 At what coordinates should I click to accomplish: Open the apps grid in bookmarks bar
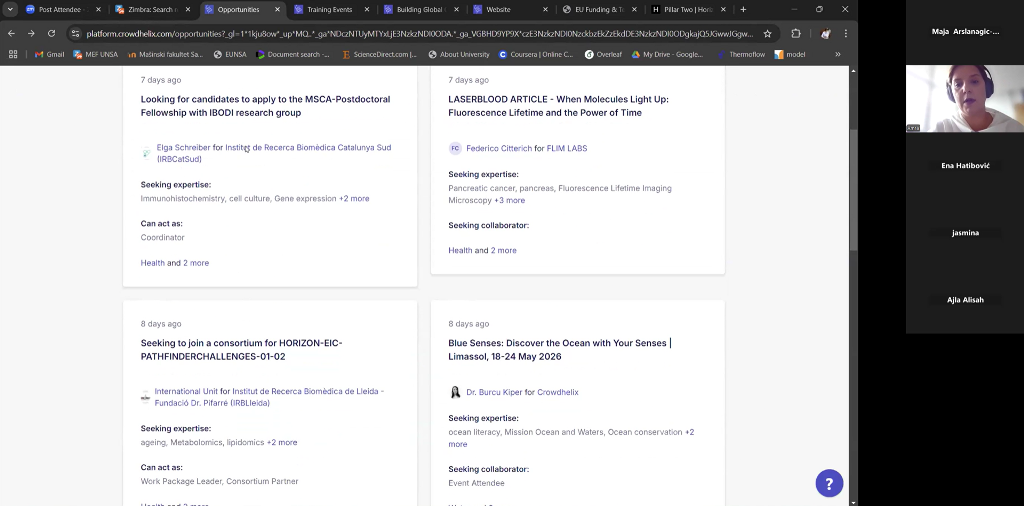pos(12,54)
